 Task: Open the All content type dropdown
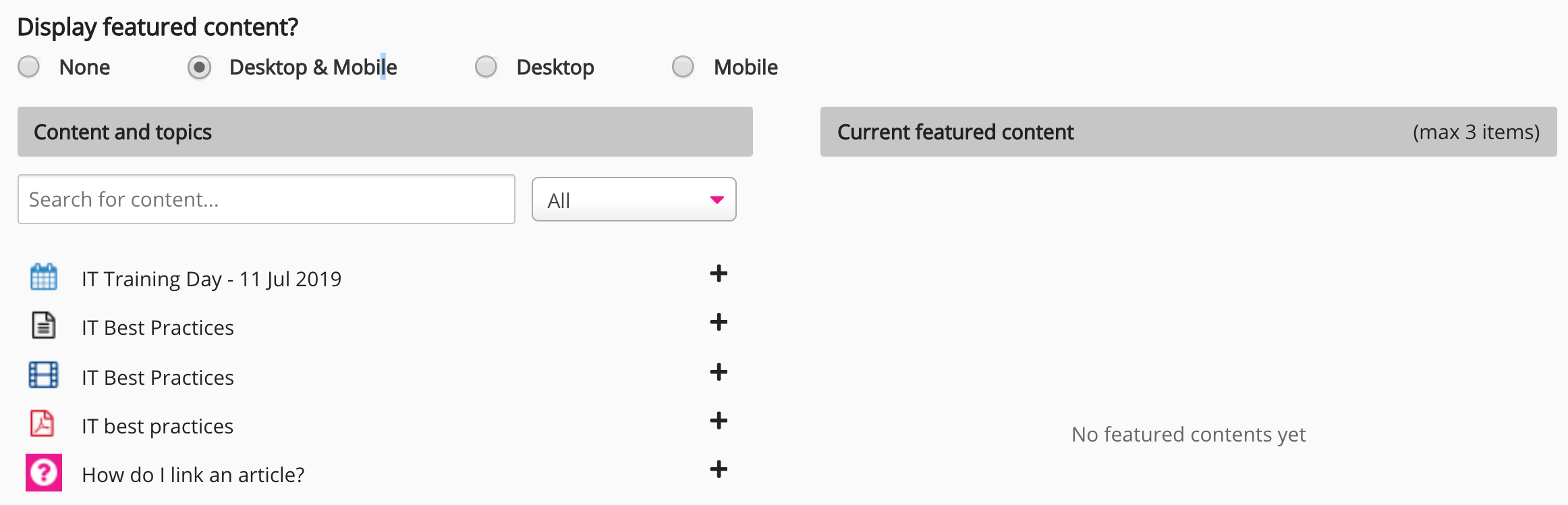click(x=633, y=200)
